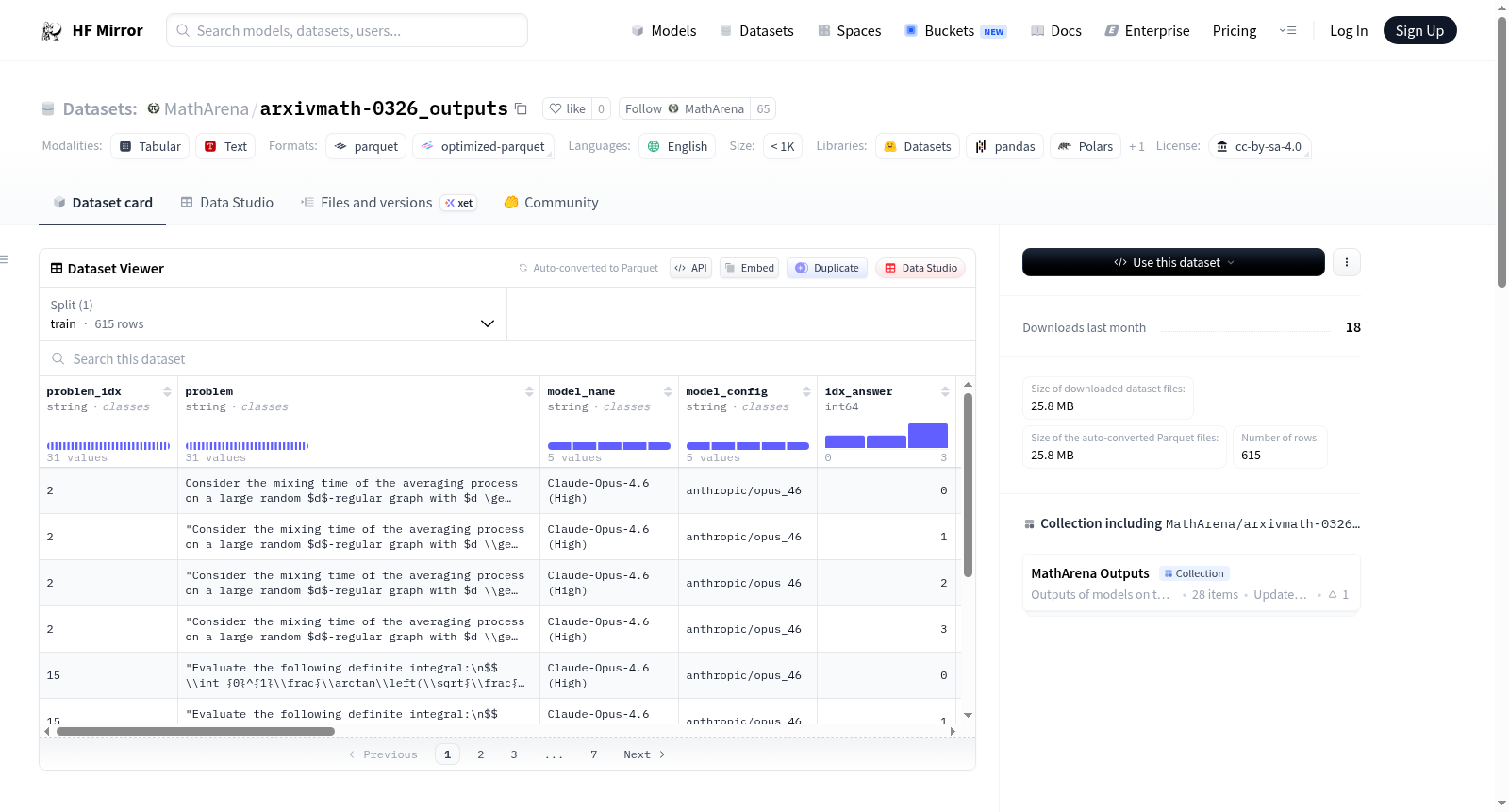This screenshot has width=1509, height=812.
Task: Switch to the Community tab
Action: pos(551,202)
